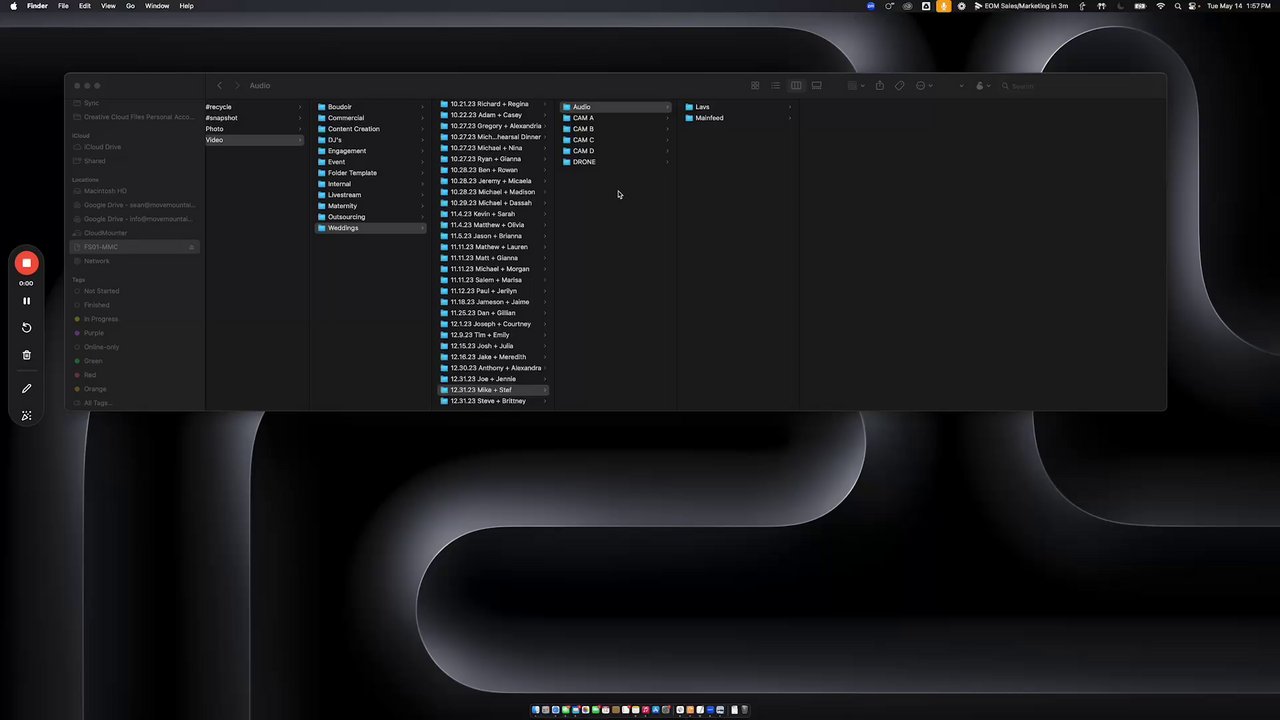1280x720 pixels.
Task: Open the EOM Sales/Marketing calendar item
Action: point(1021,6)
